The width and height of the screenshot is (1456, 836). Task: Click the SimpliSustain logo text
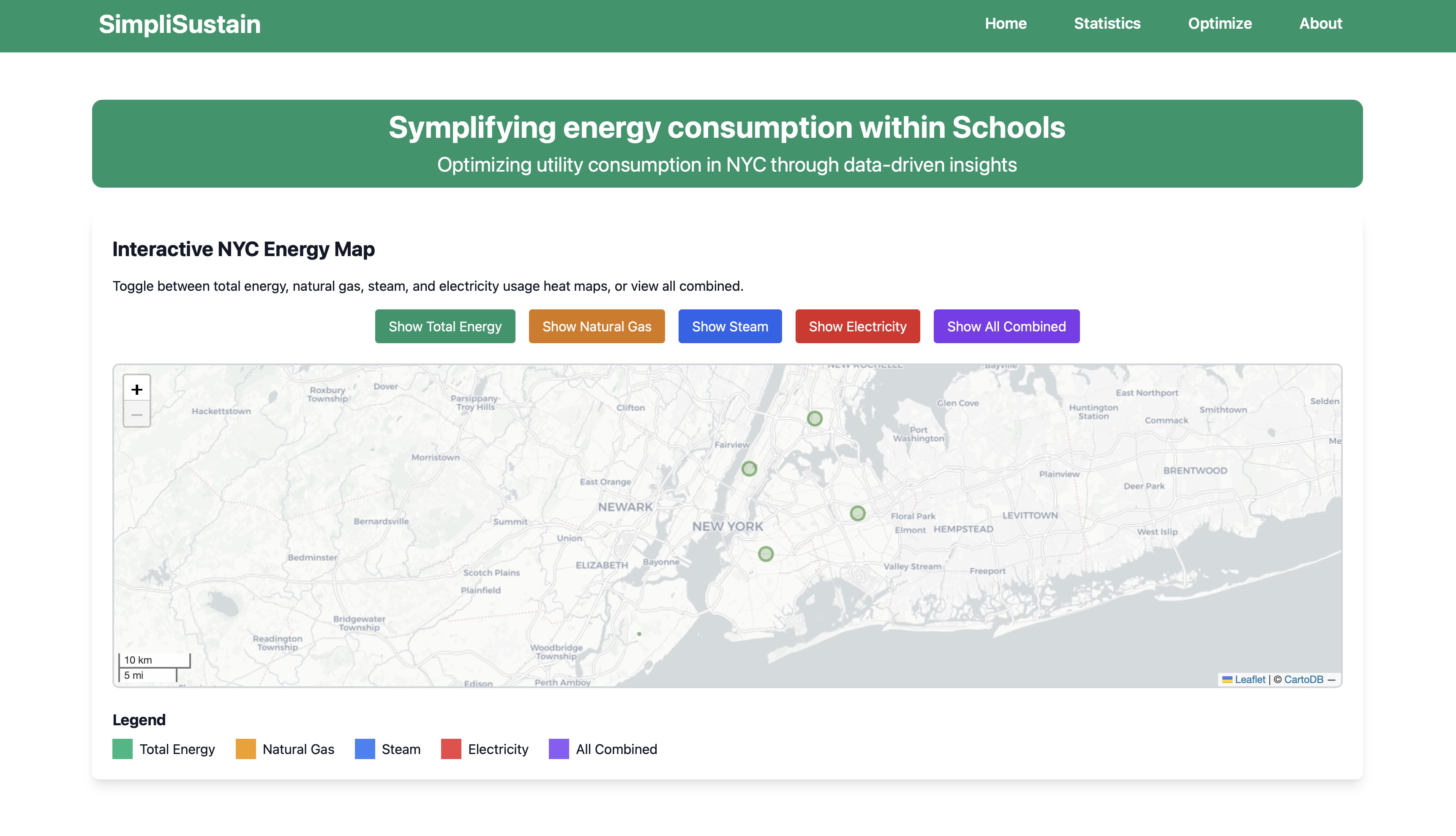180,24
